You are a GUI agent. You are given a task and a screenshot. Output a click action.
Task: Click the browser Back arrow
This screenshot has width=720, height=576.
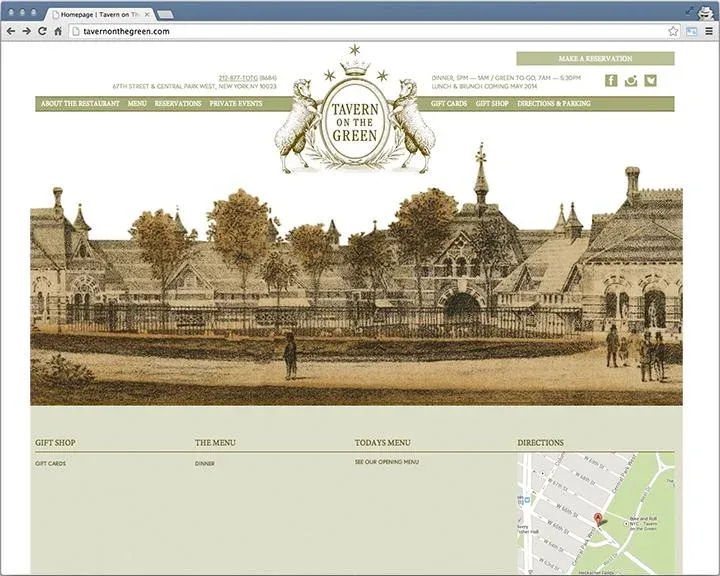pos(11,31)
